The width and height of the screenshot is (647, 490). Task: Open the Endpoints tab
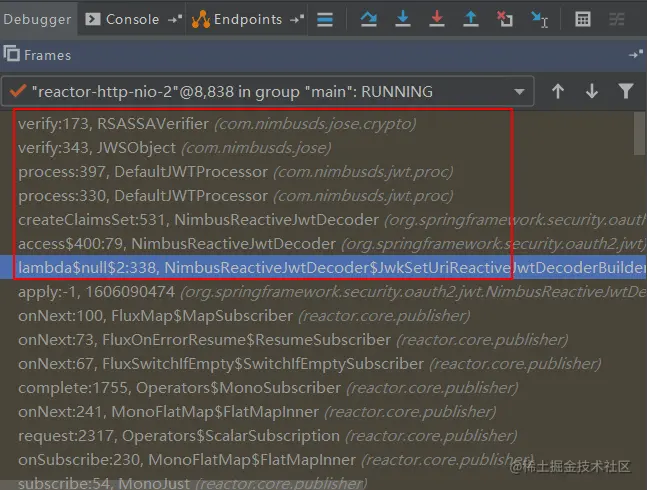[248, 19]
